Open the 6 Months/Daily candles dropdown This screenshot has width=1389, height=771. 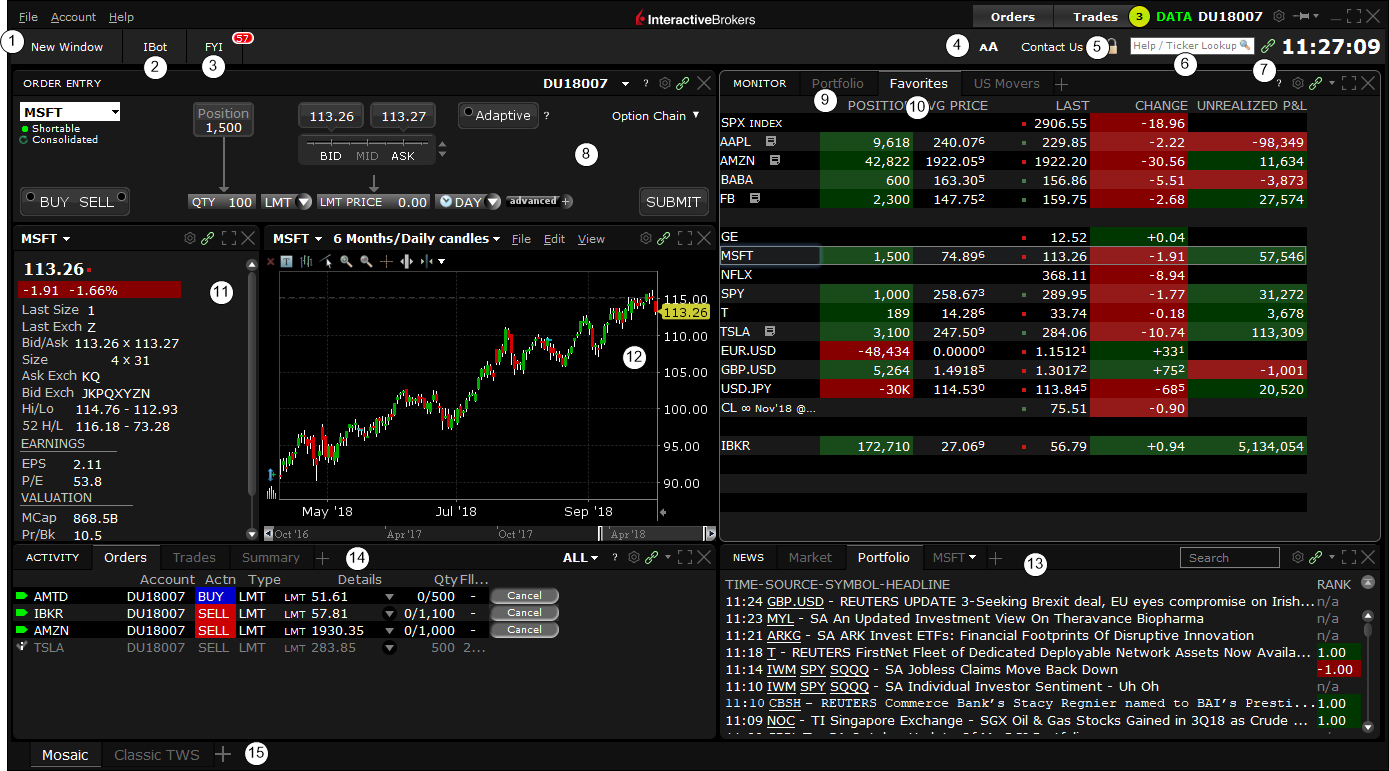click(417, 239)
